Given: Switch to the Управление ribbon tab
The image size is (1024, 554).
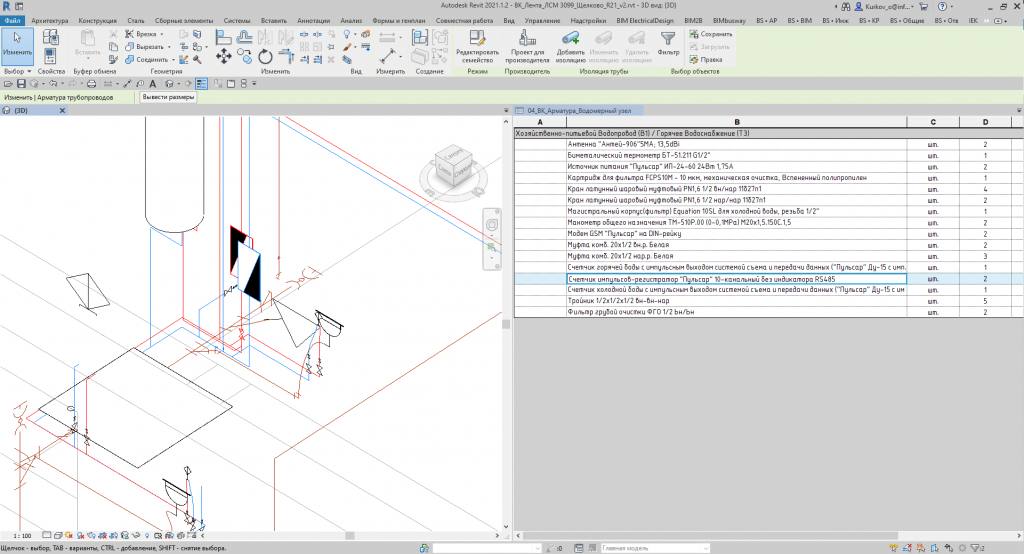Looking at the screenshot, I should pos(542,20).
